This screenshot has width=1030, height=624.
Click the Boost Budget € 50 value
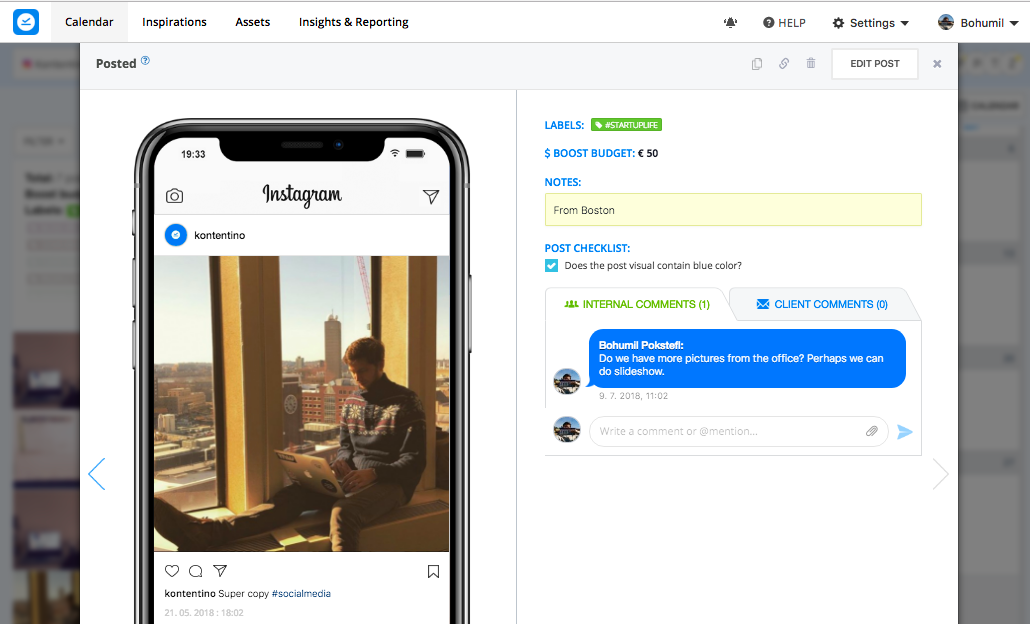[x=648, y=153]
